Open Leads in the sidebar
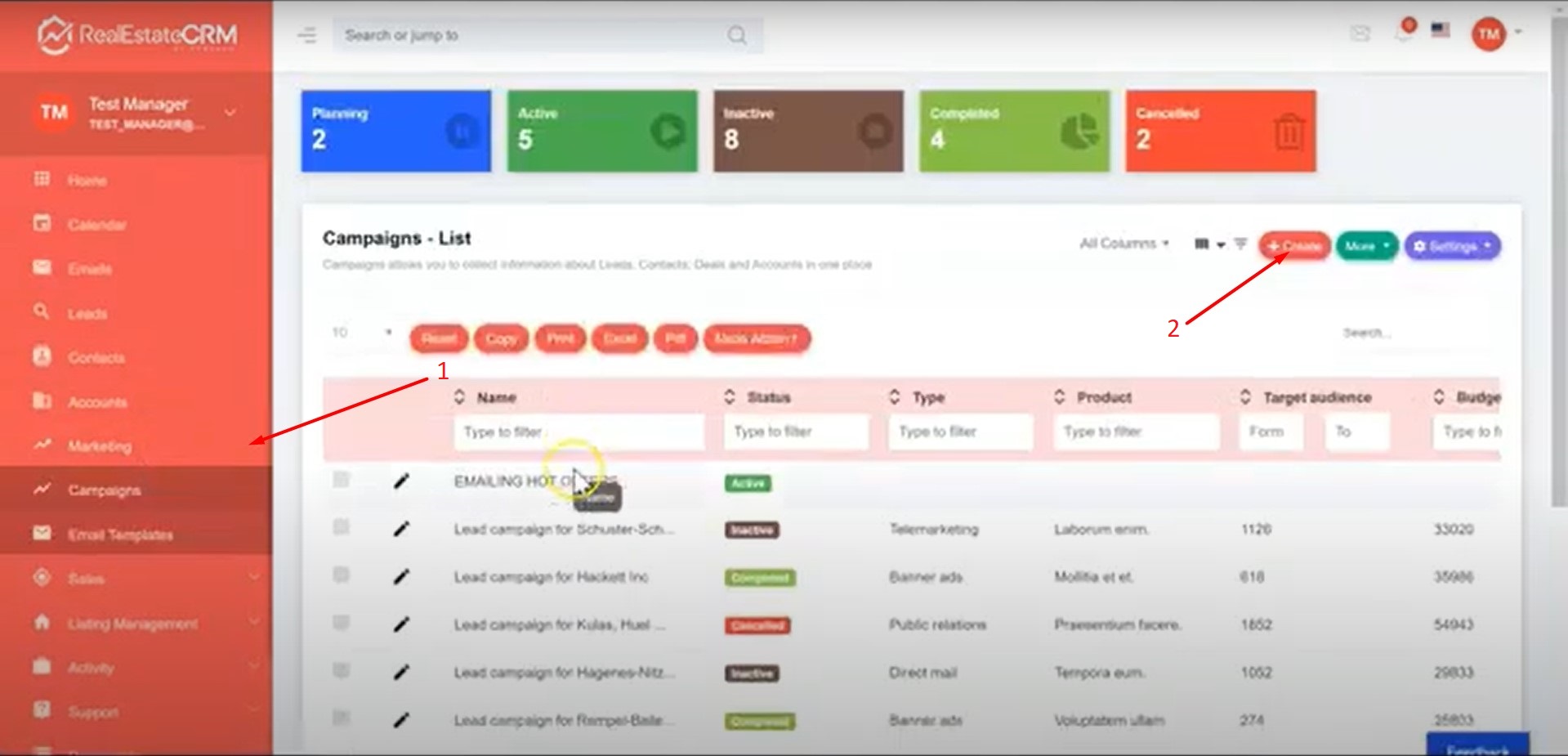Viewport: 1568px width, 756px height. tap(87, 314)
